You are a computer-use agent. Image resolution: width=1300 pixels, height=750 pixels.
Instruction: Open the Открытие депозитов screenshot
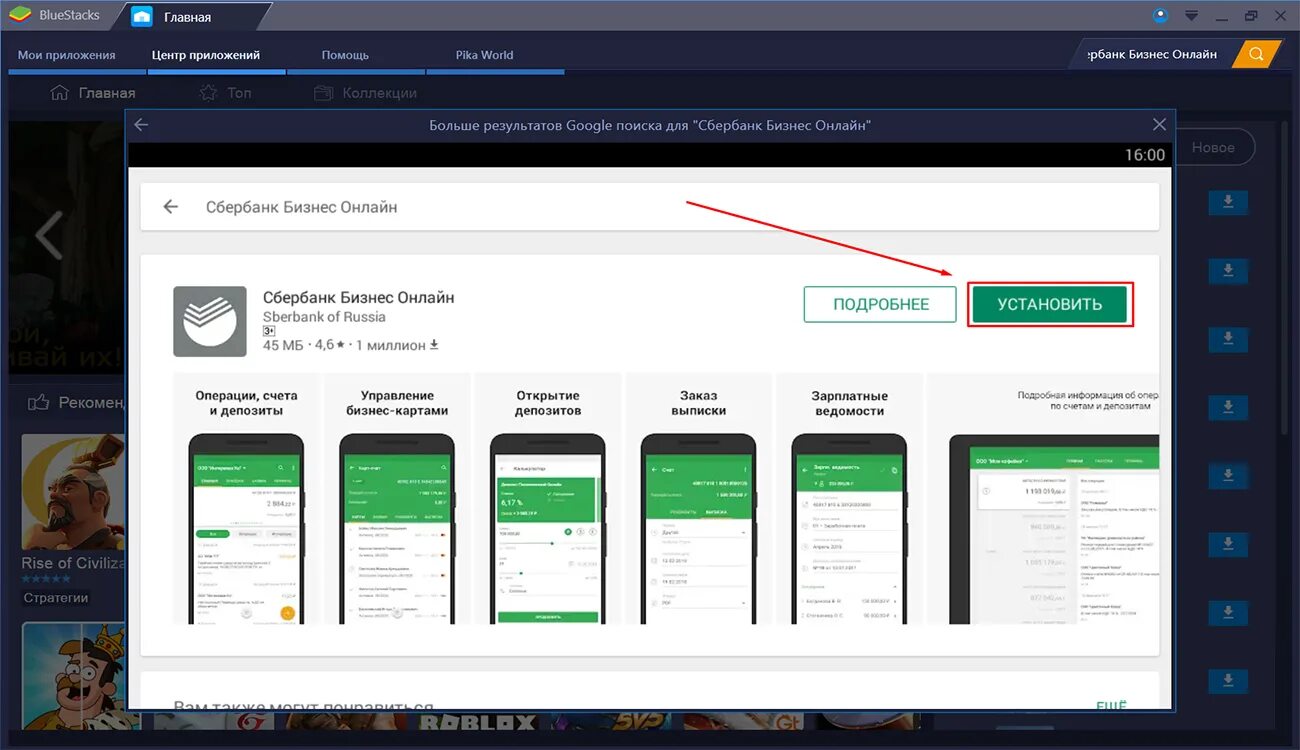[x=548, y=500]
